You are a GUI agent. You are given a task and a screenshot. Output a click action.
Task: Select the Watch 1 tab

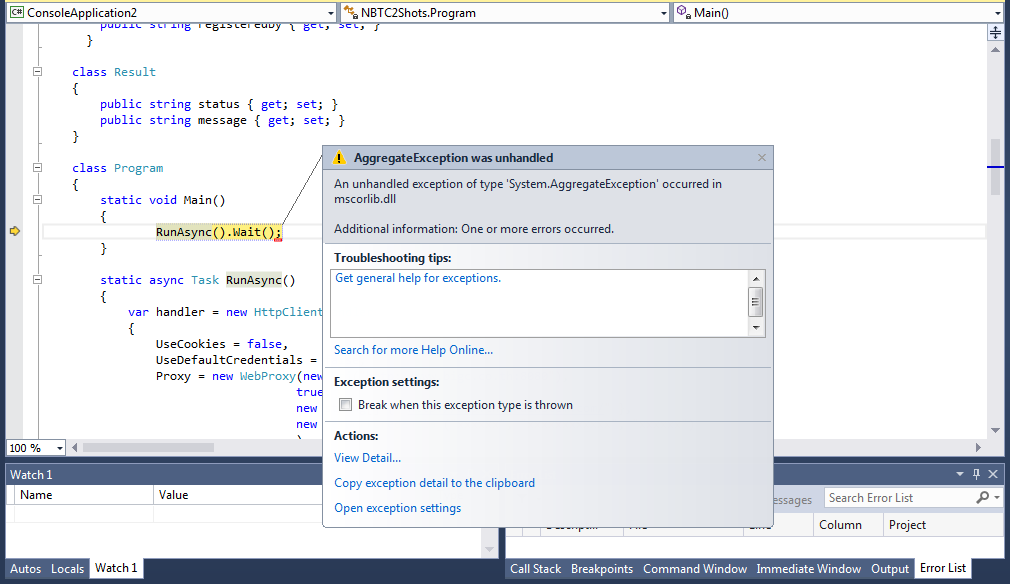pyautogui.click(x=116, y=568)
